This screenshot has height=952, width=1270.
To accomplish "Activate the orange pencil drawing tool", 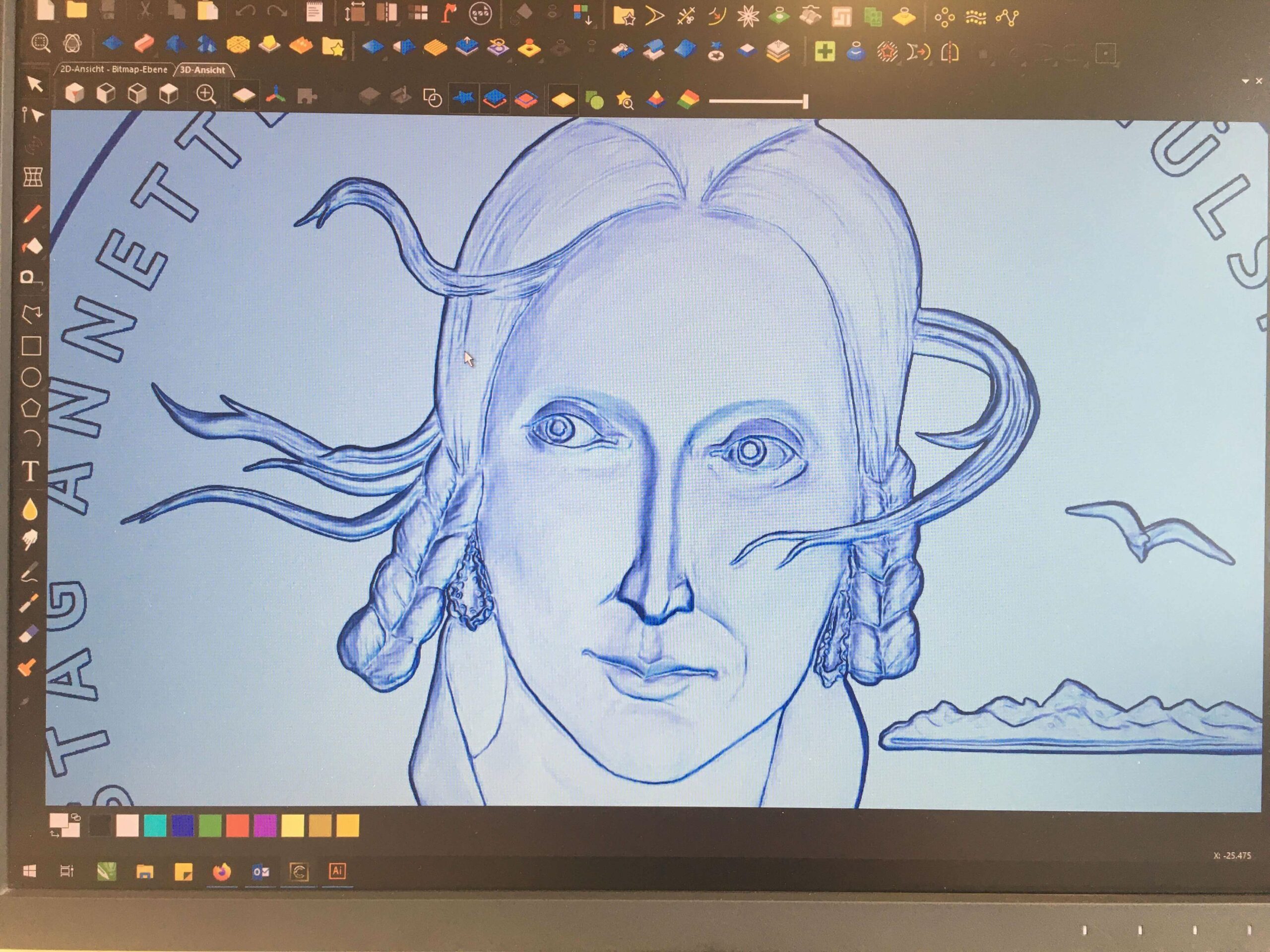I will click(x=32, y=214).
